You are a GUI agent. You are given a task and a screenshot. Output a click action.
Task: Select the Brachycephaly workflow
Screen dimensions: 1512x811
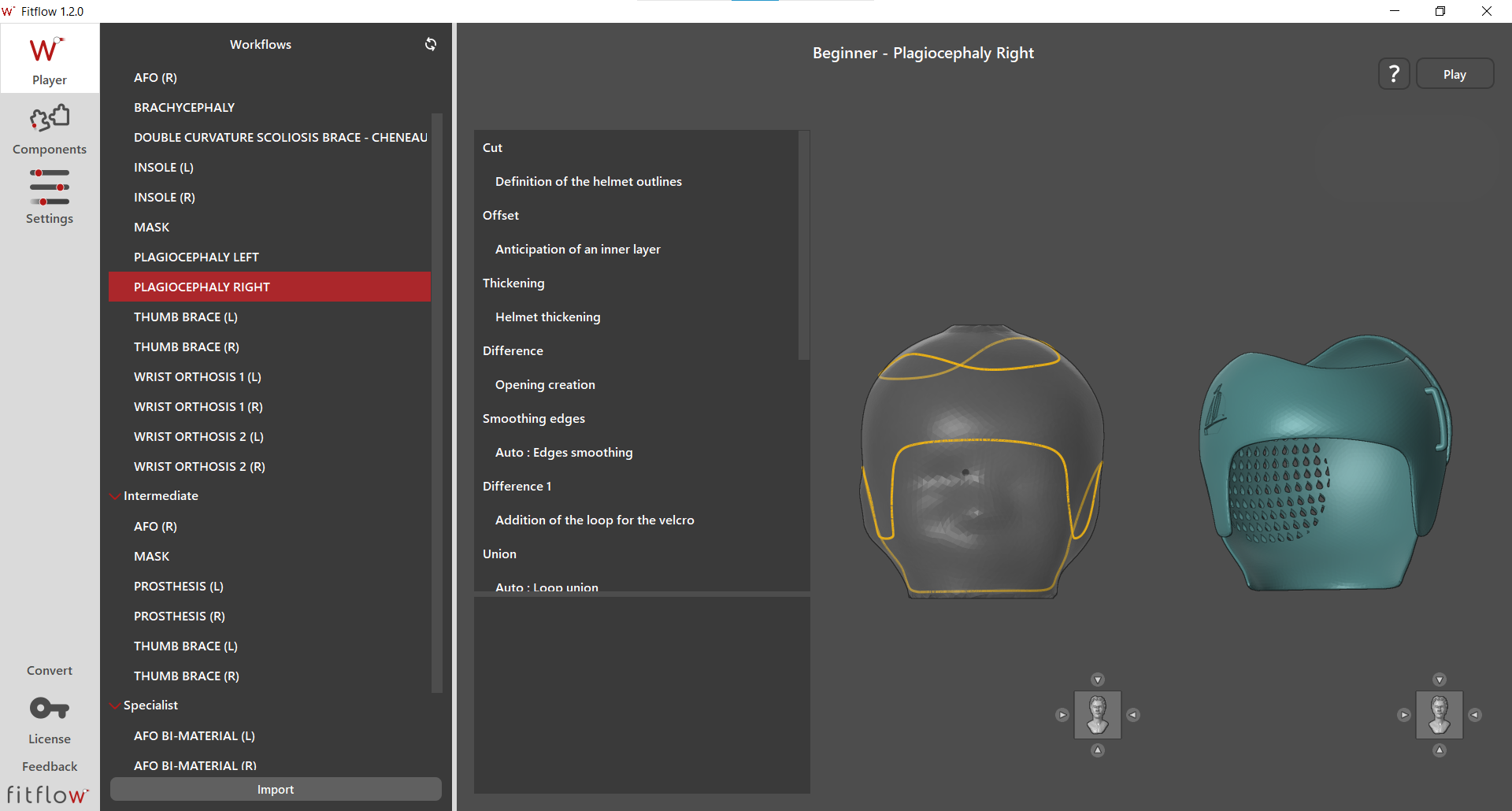[184, 107]
